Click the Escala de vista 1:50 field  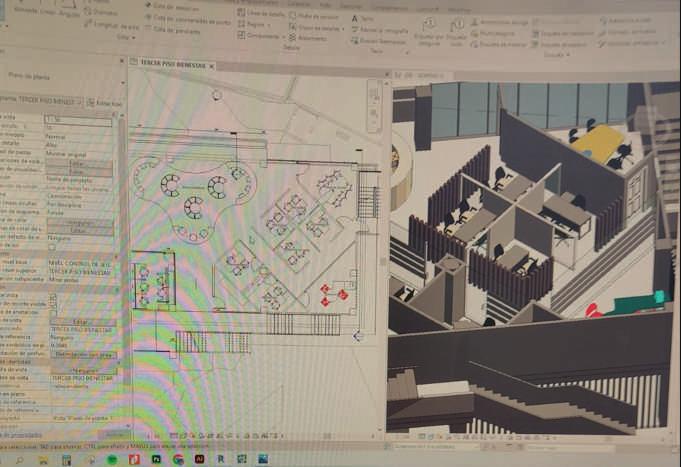coord(78,119)
